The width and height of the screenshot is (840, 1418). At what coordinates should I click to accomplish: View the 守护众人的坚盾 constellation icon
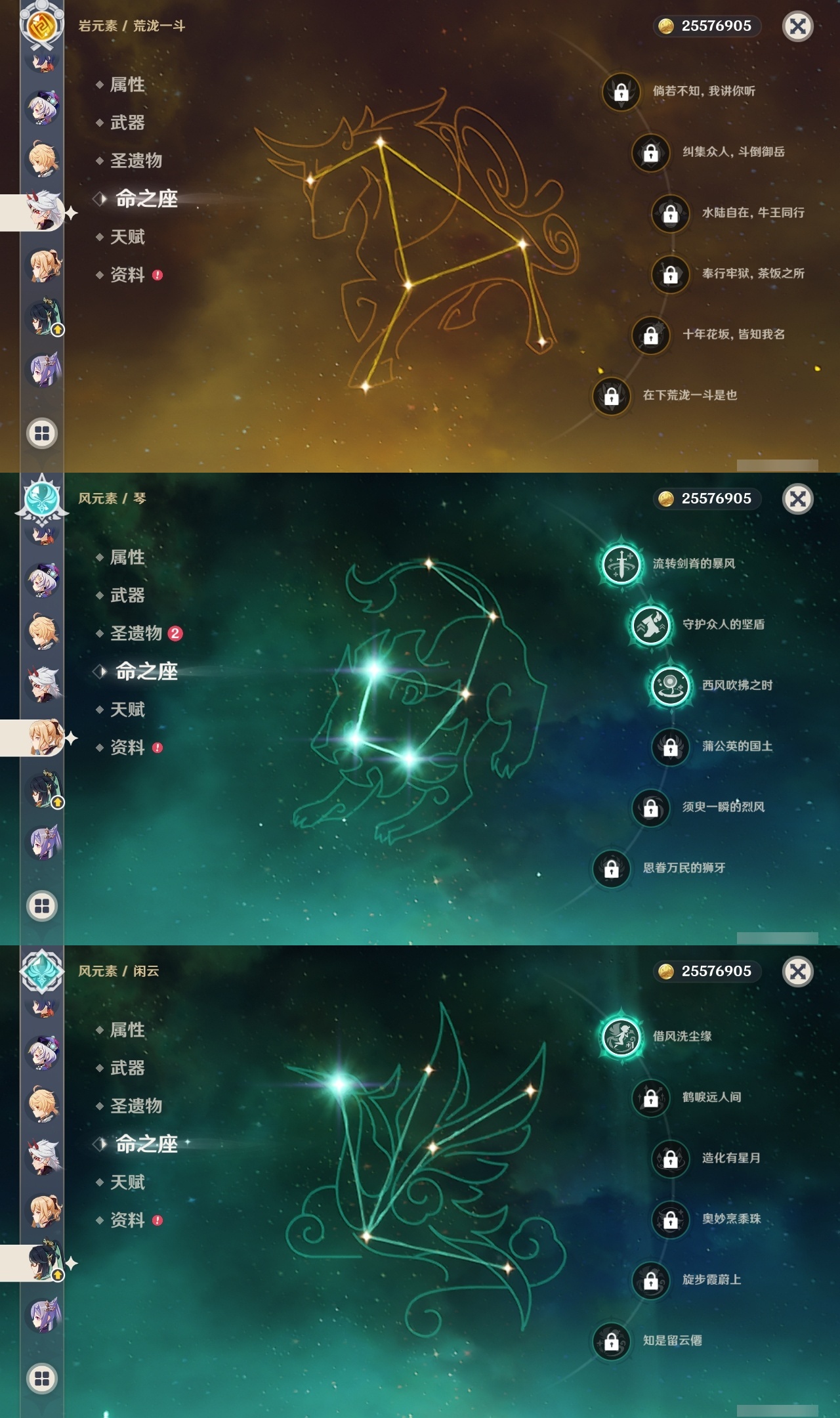(x=650, y=625)
